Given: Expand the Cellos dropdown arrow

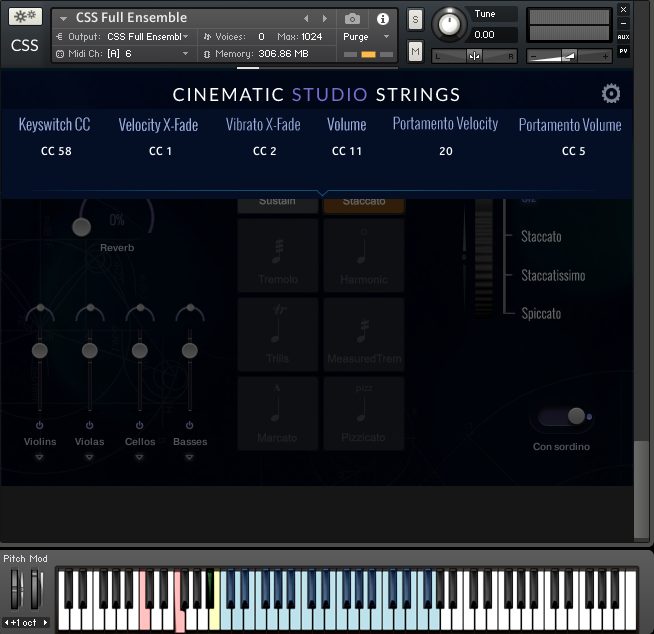Looking at the screenshot, I should 139,457.
